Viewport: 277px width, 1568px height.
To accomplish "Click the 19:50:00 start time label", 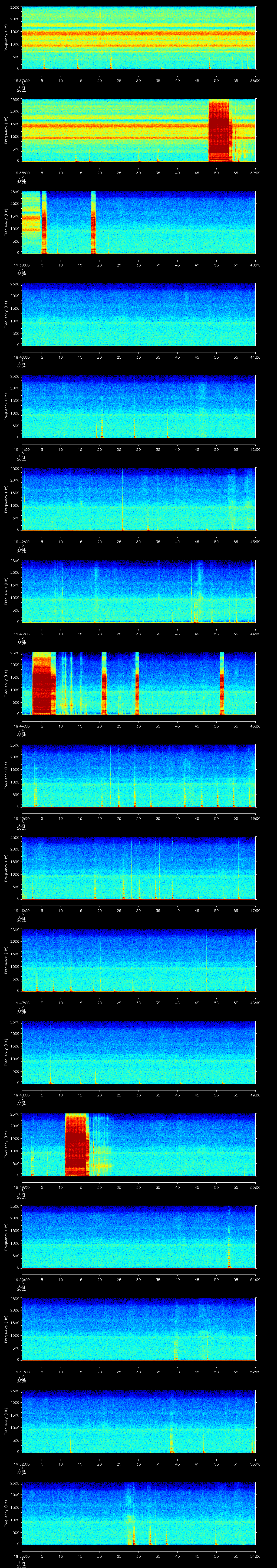I will point(22,1279).
